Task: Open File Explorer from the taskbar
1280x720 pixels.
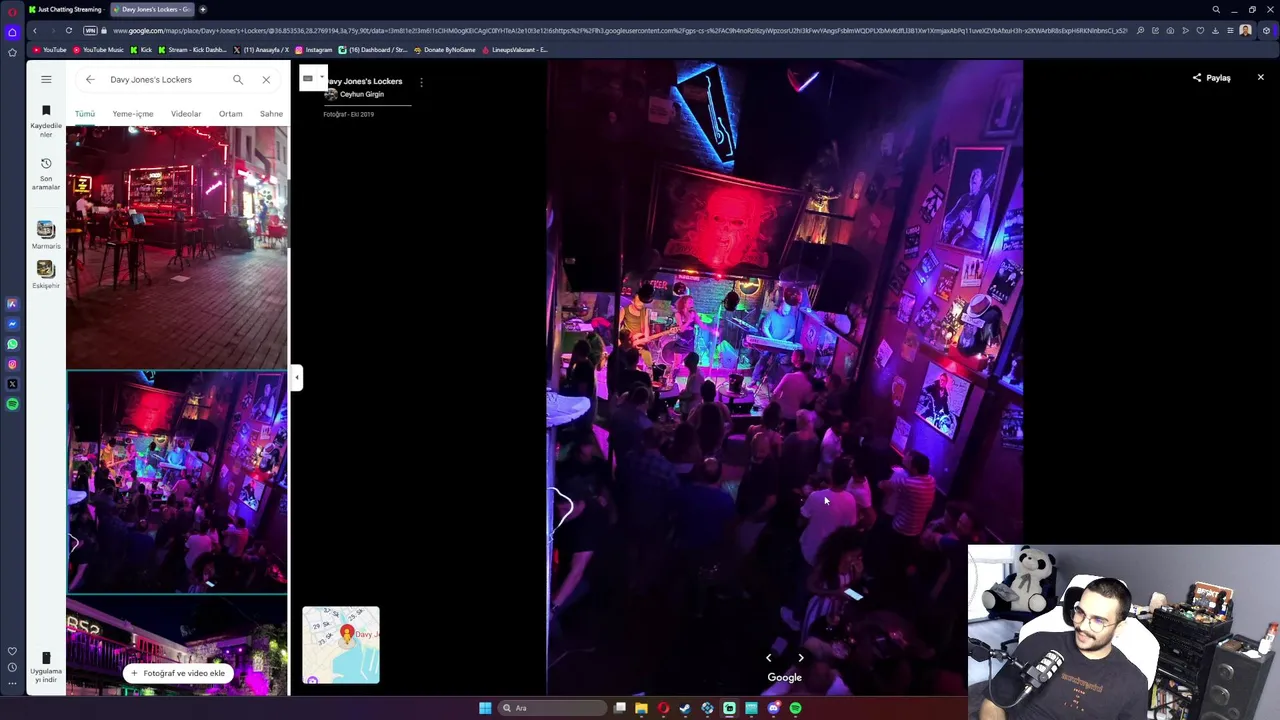Action: (641, 708)
